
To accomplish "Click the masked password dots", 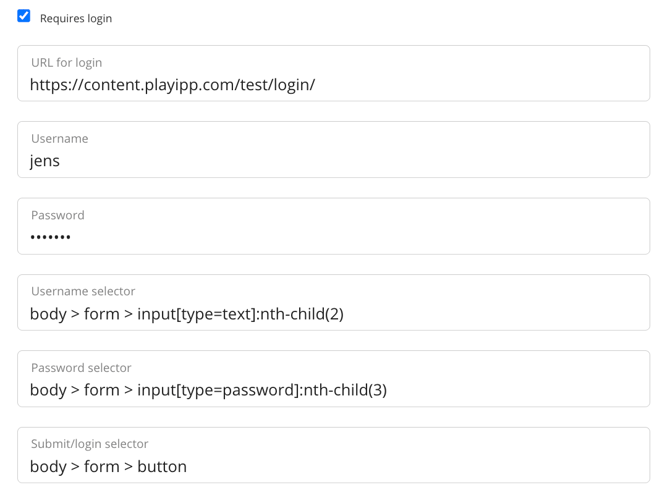I will [50, 238].
